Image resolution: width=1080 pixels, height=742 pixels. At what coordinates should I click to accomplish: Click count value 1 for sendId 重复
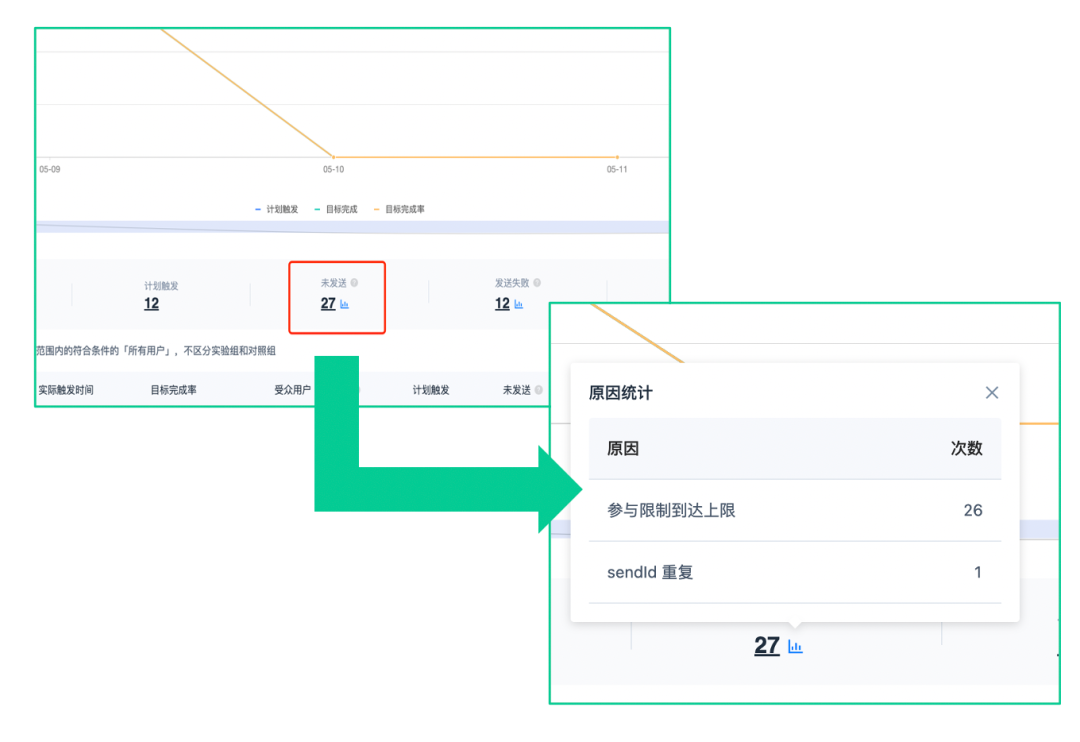(x=977, y=573)
